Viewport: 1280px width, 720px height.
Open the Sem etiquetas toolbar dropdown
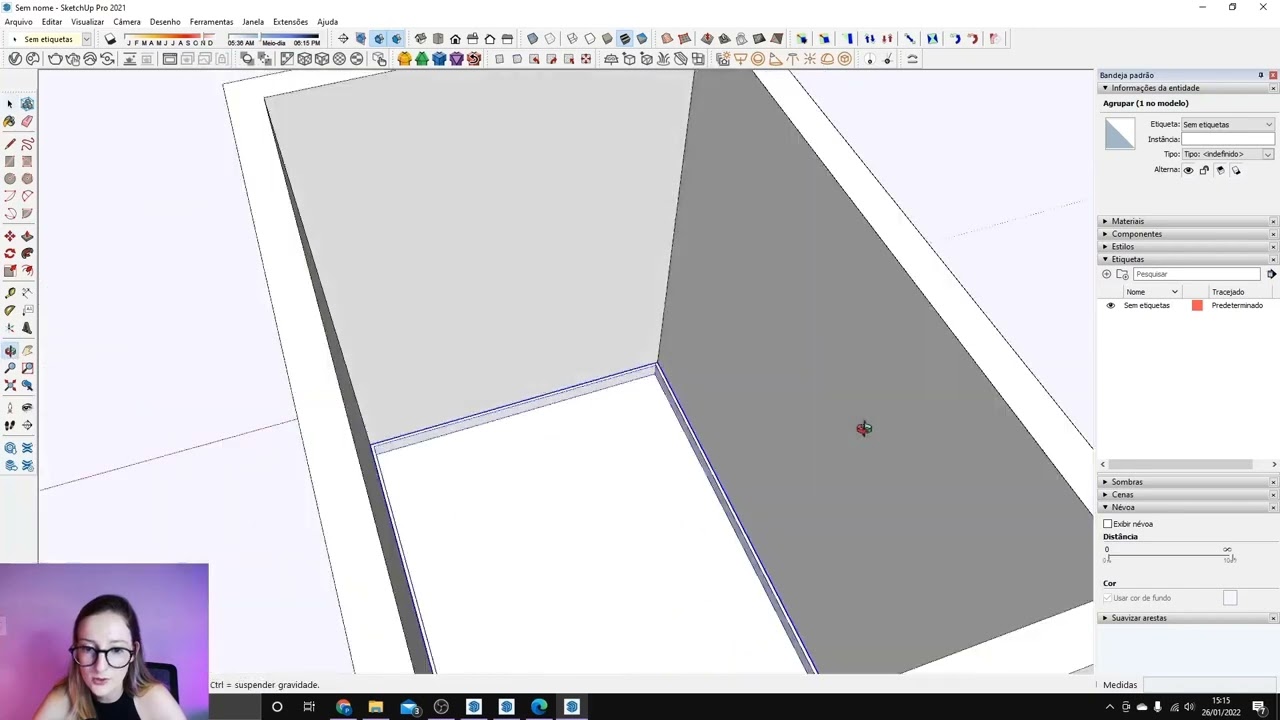[x=86, y=39]
